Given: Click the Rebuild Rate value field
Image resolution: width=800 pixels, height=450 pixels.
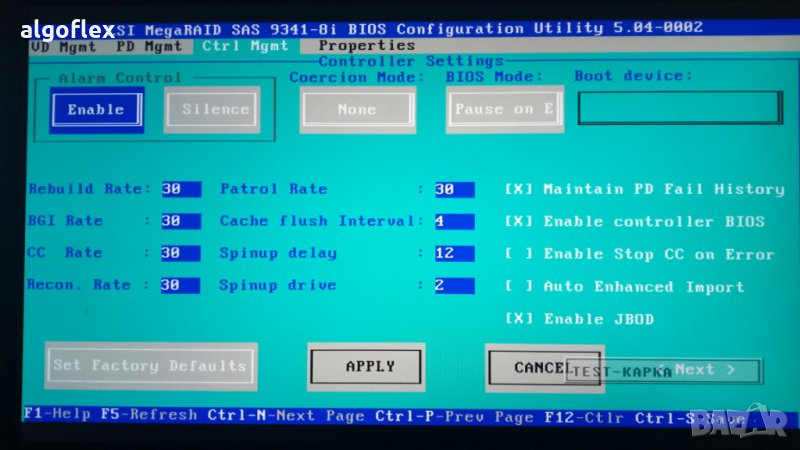Looking at the screenshot, I should [x=180, y=189].
